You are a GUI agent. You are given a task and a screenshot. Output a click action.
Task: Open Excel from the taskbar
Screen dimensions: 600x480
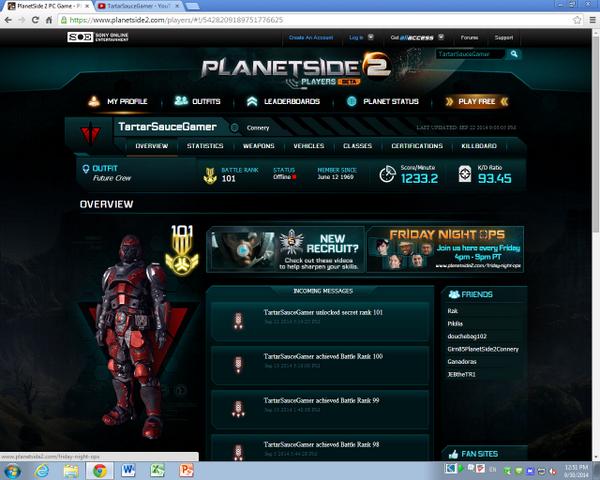[157, 471]
